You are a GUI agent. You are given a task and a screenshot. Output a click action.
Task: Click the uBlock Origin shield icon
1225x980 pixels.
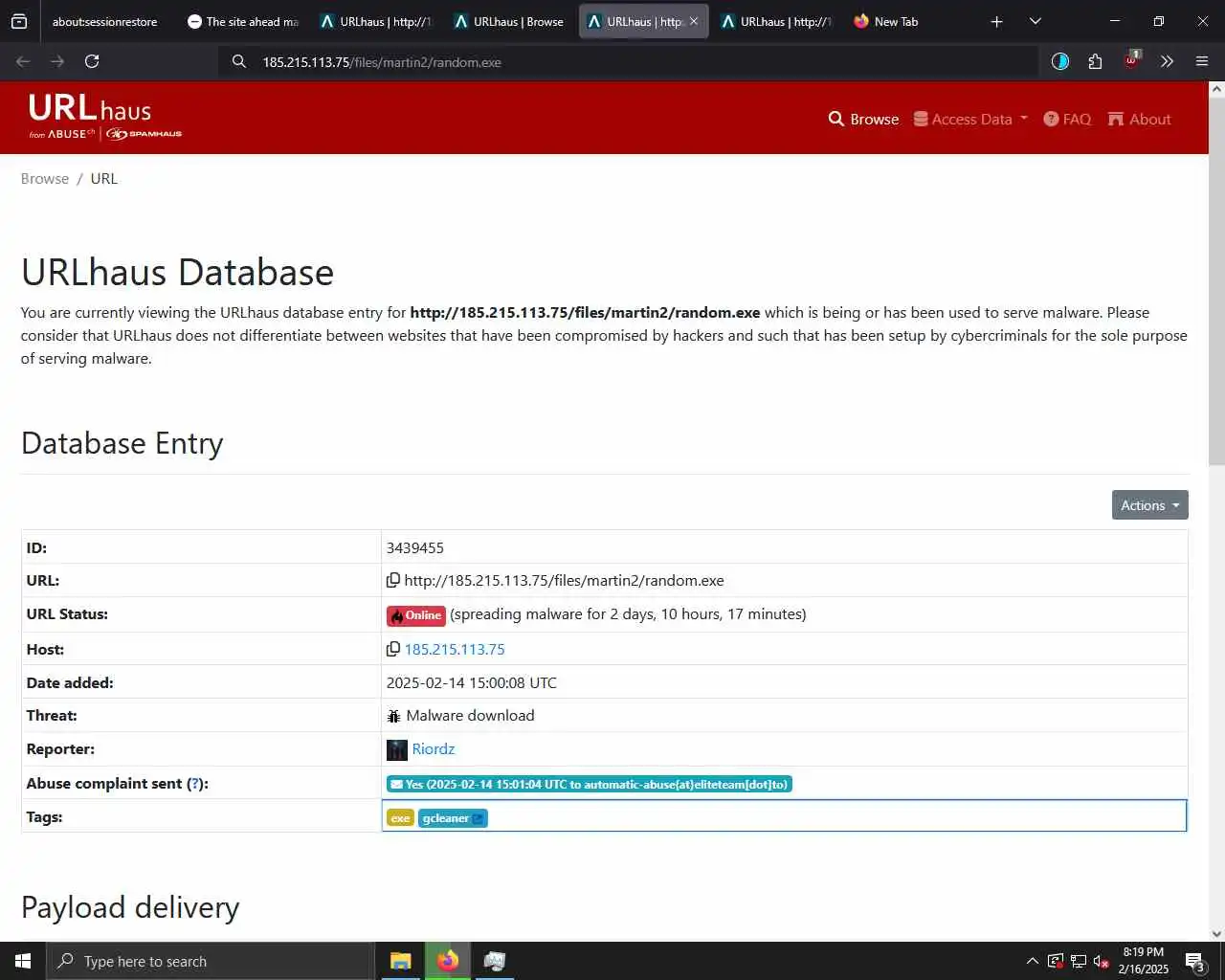click(x=1131, y=60)
